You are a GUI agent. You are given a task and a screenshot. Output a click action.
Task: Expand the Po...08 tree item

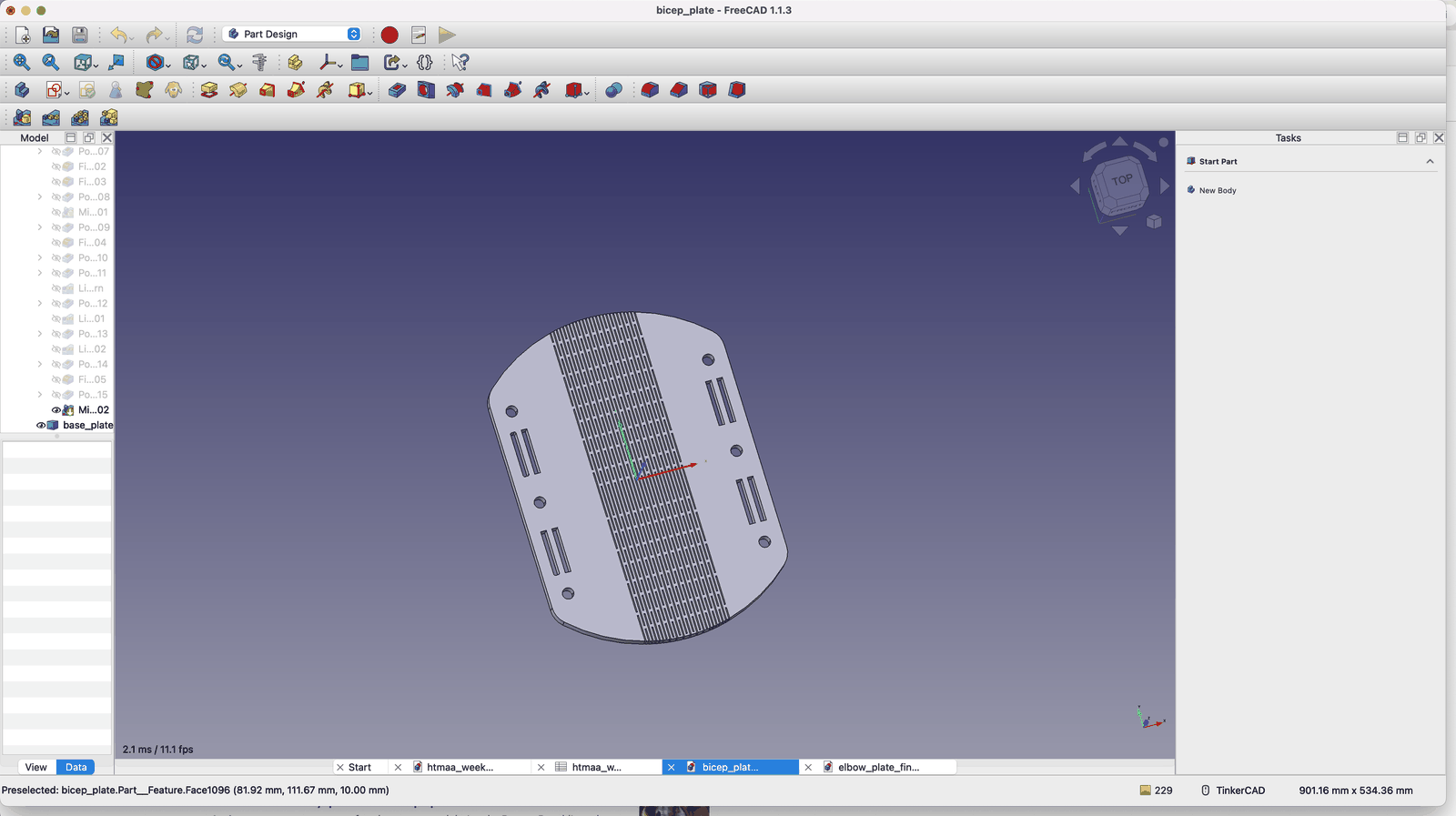(x=40, y=197)
